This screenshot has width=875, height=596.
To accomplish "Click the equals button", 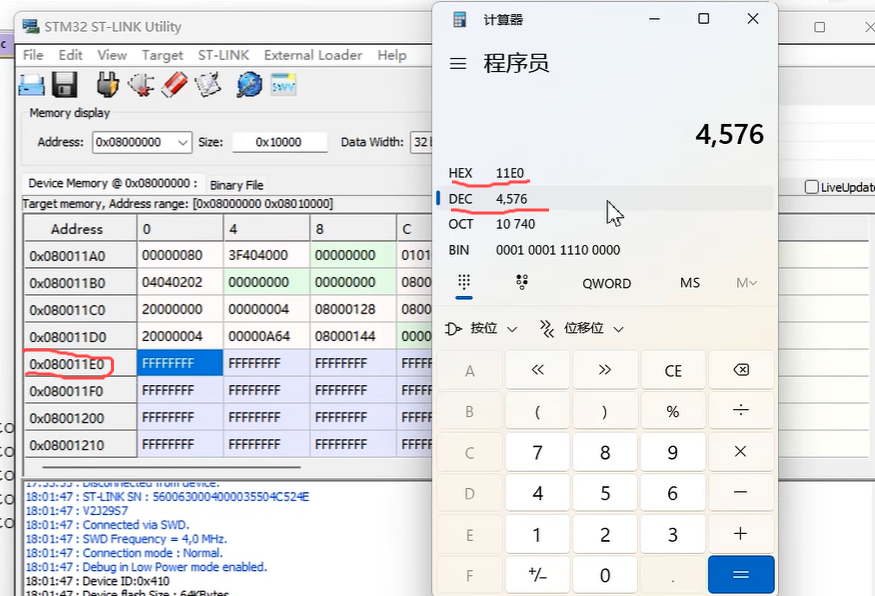I will point(741,575).
